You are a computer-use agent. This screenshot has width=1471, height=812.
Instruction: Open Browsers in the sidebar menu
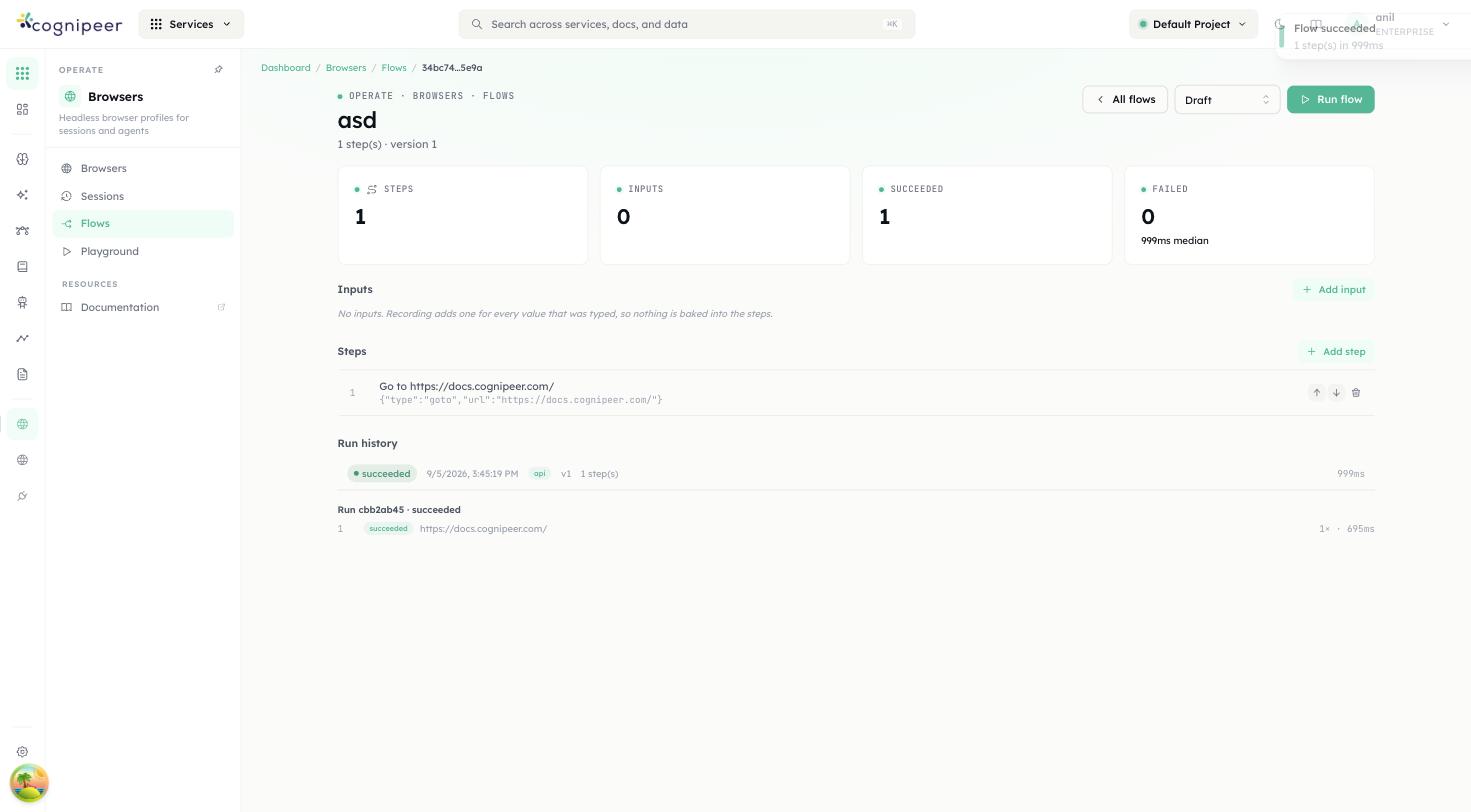(143, 168)
